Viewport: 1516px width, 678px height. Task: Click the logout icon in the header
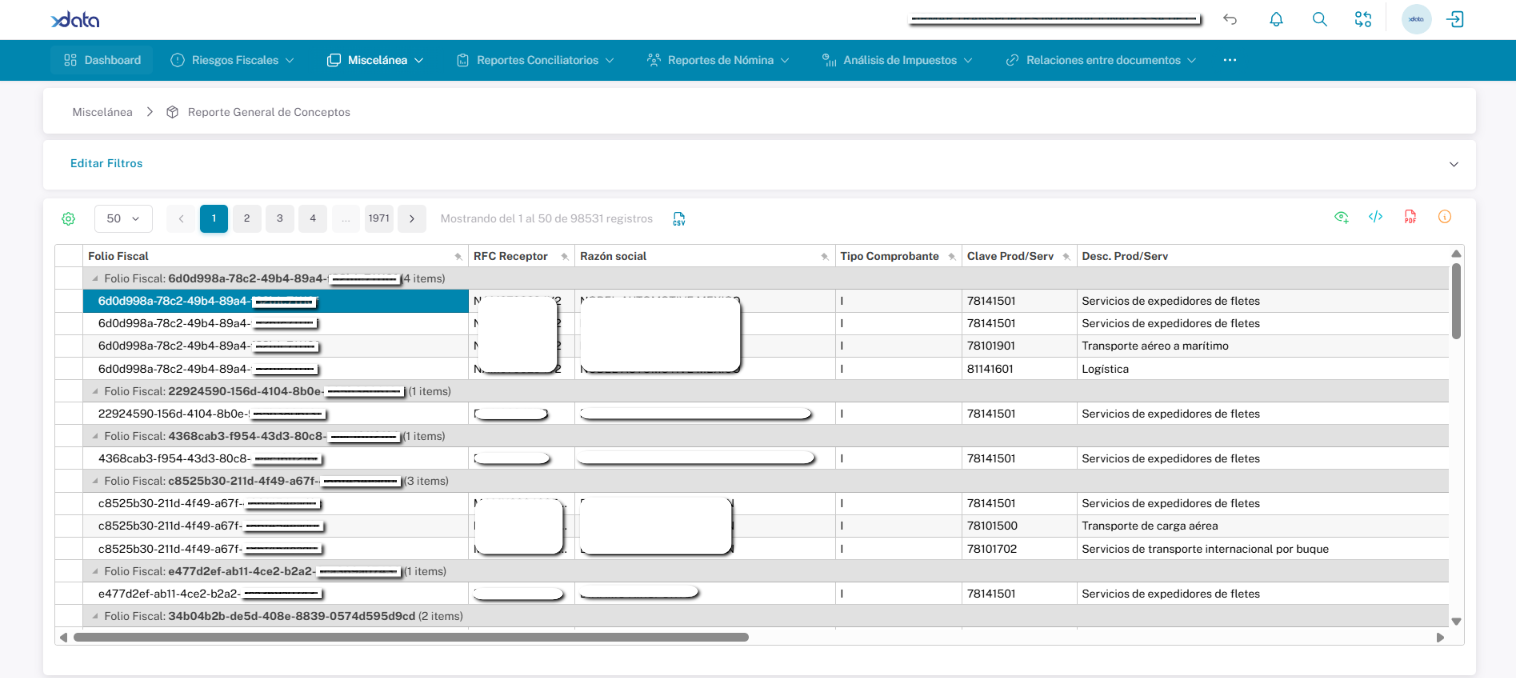click(1455, 20)
